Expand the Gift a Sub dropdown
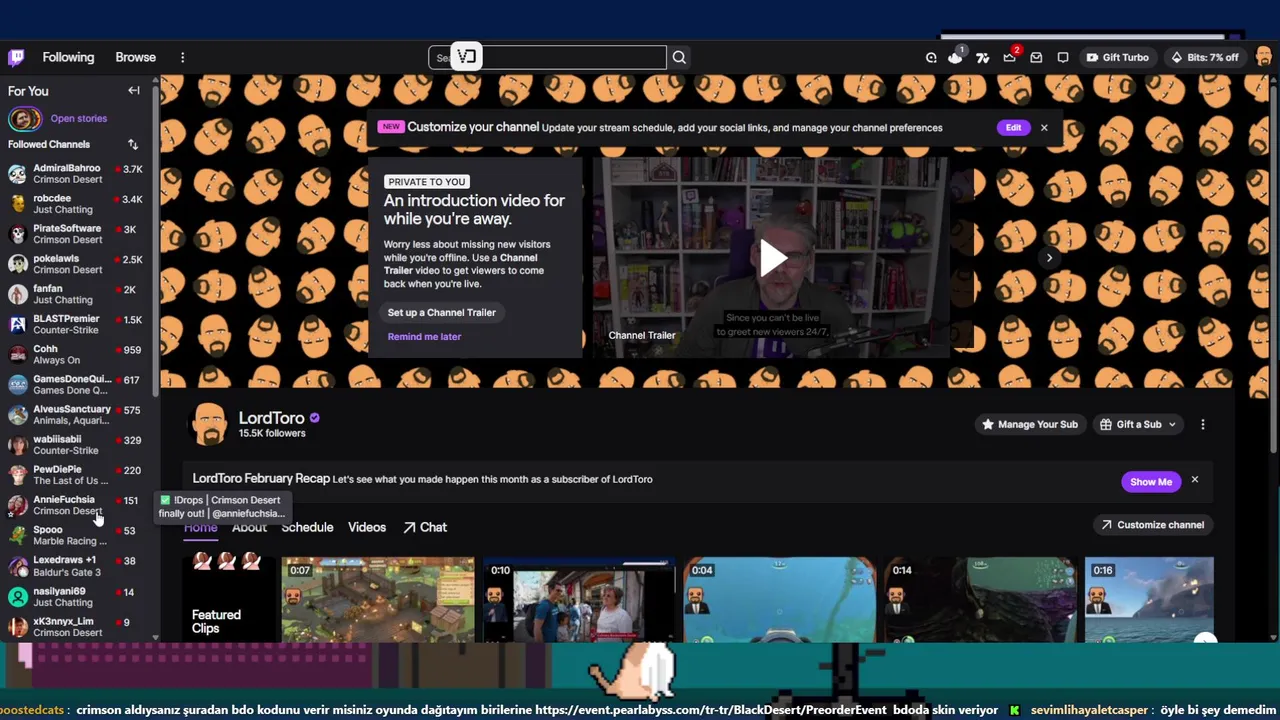Screen dimensions: 1280x720 (1139, 424)
